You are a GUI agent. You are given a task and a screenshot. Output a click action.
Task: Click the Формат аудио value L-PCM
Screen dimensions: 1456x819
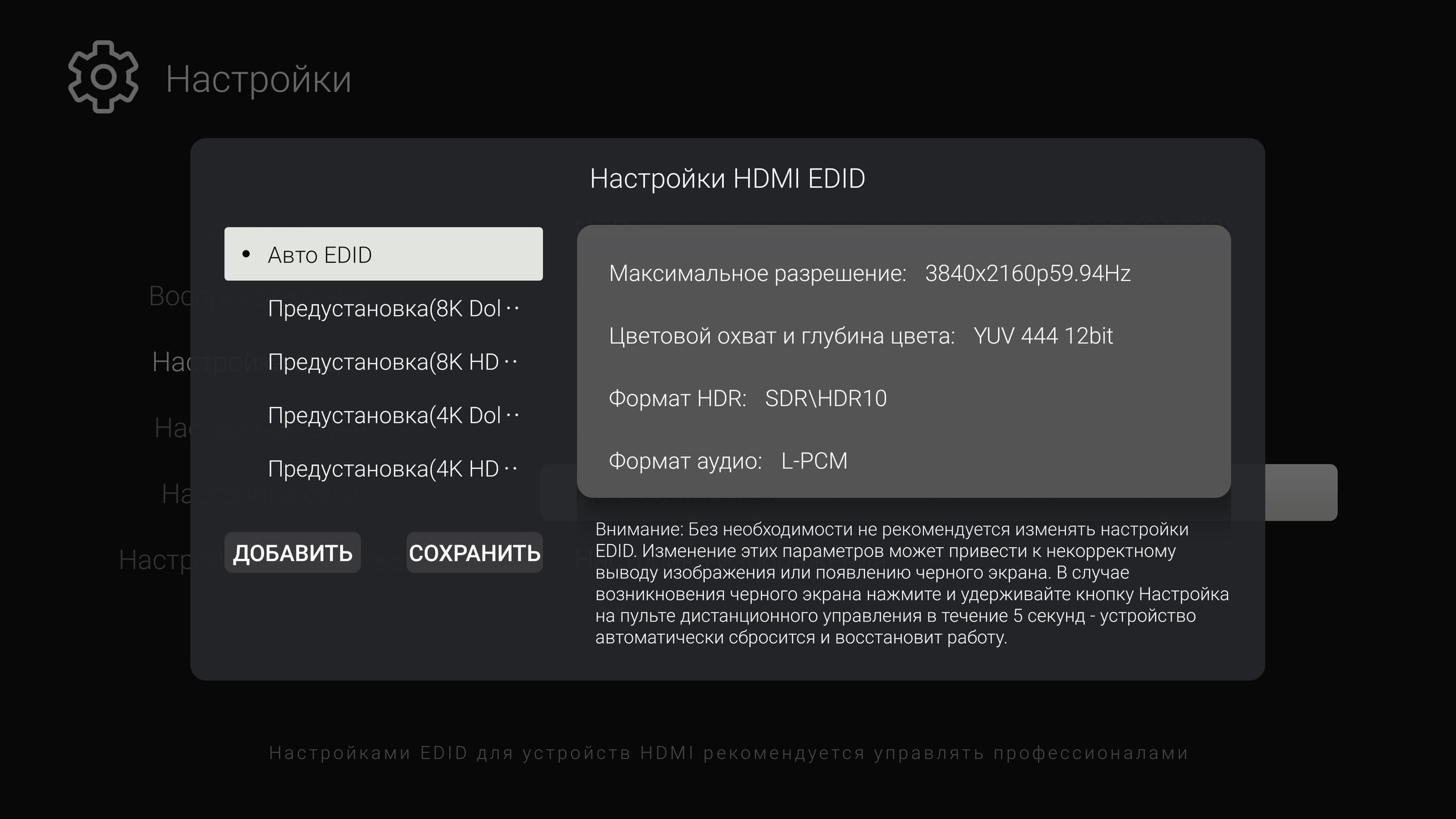click(814, 461)
